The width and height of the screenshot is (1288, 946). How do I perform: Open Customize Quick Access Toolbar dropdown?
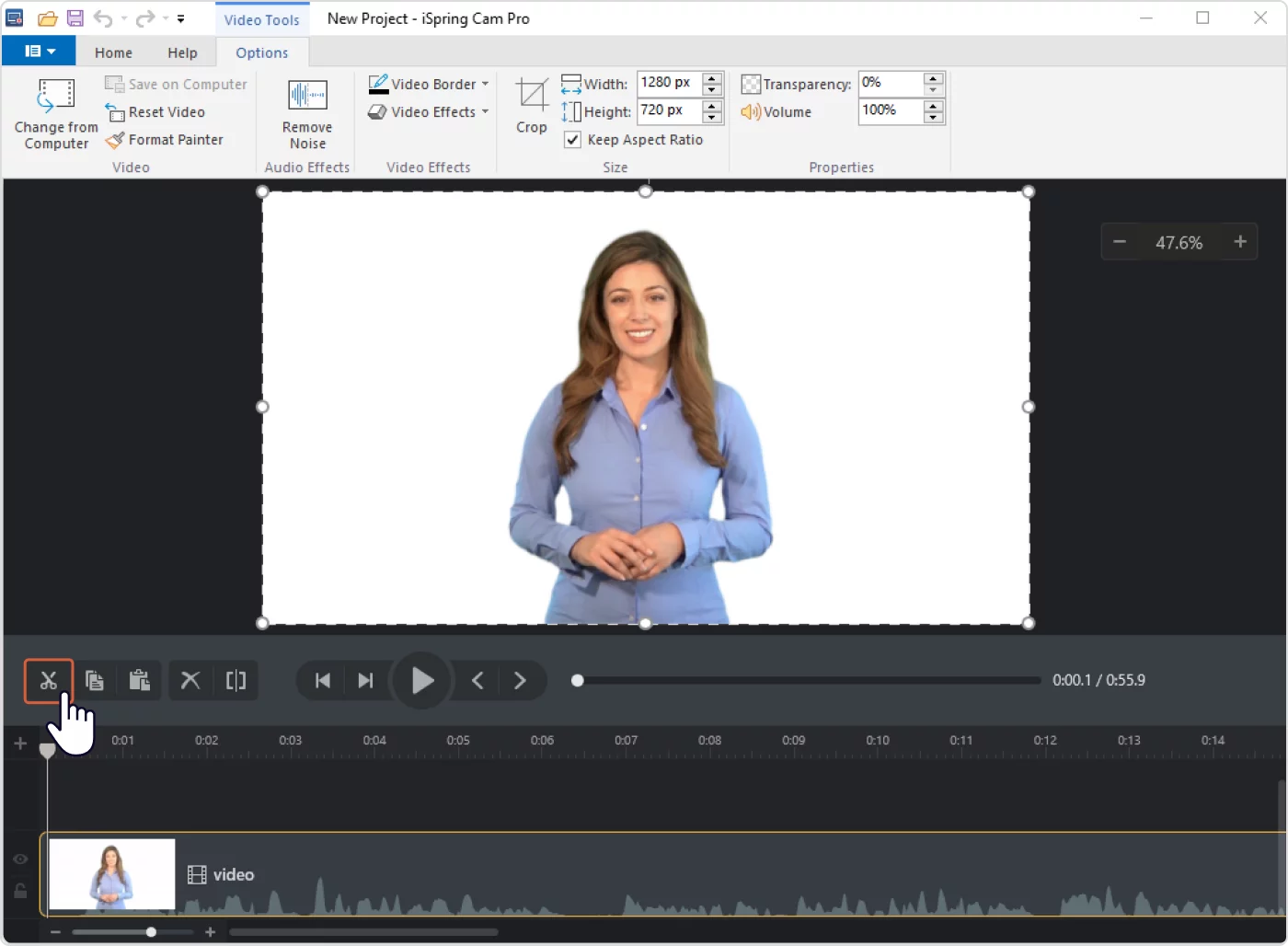tap(180, 18)
